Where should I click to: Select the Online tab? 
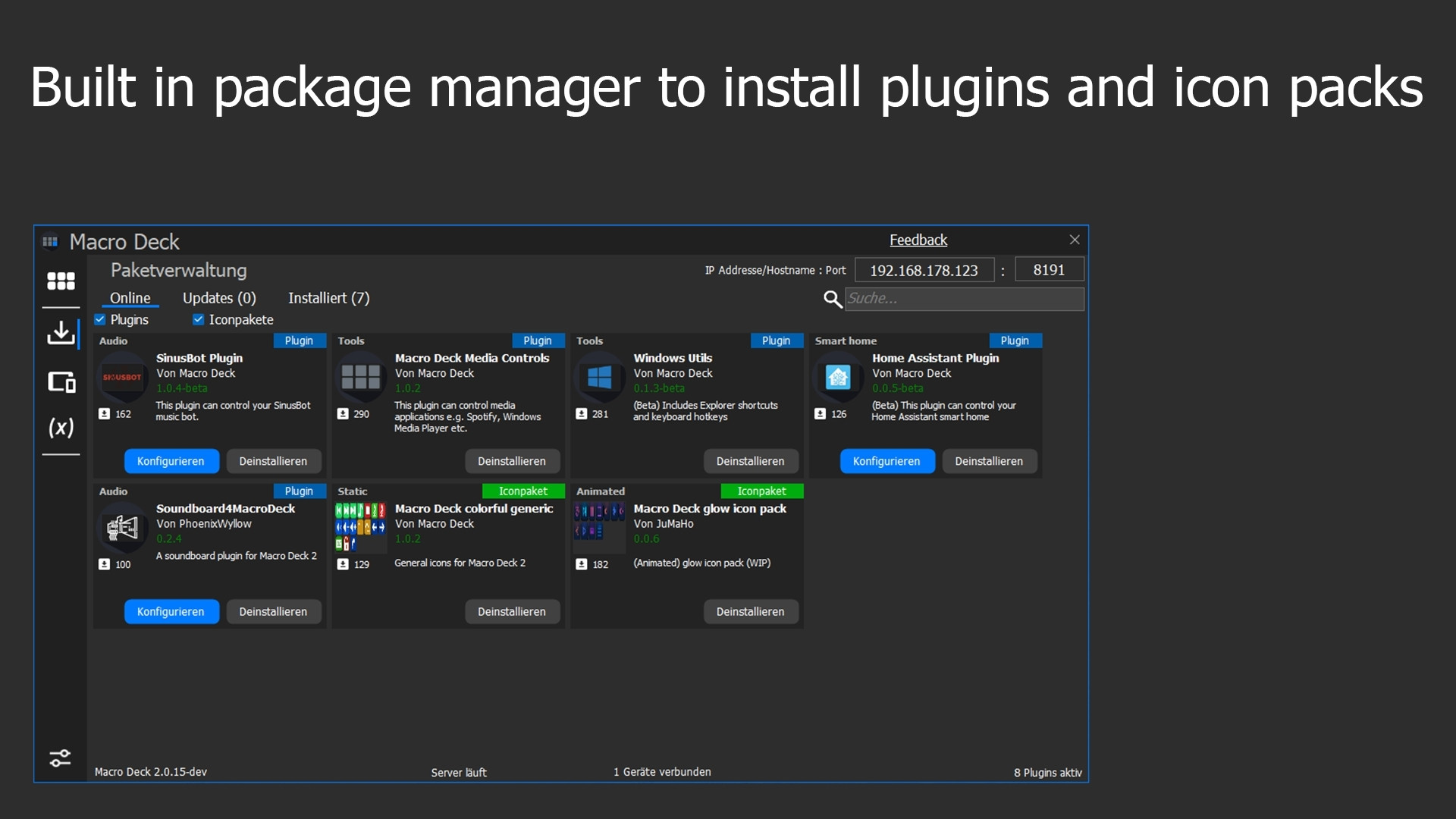tap(130, 298)
